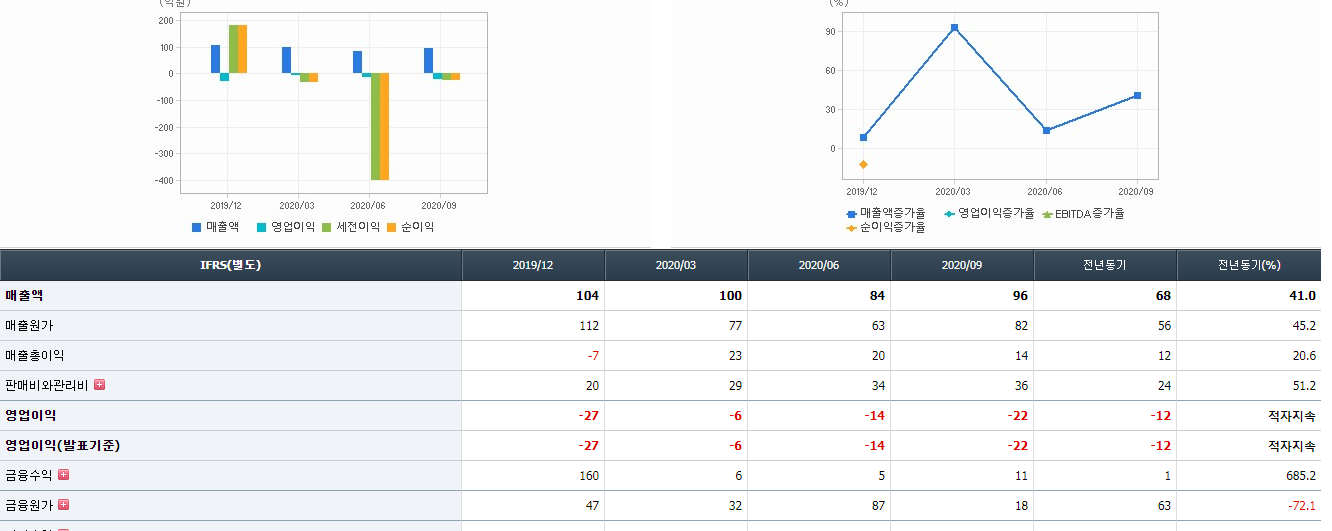Select the 2020/06 table column header
This screenshot has width=1332, height=531.
coord(819,266)
